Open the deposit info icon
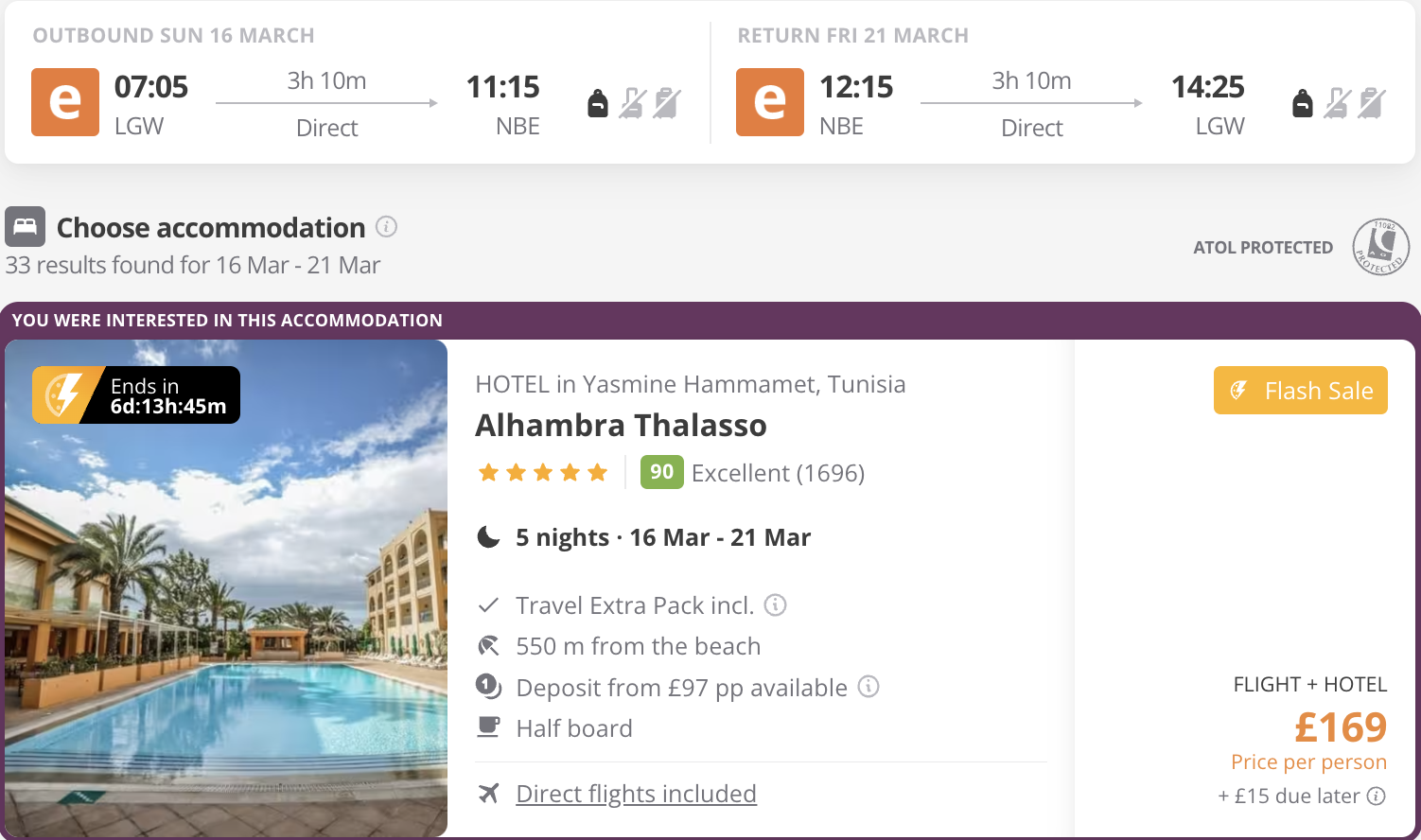Image resolution: width=1421 pixels, height=840 pixels. [x=868, y=687]
